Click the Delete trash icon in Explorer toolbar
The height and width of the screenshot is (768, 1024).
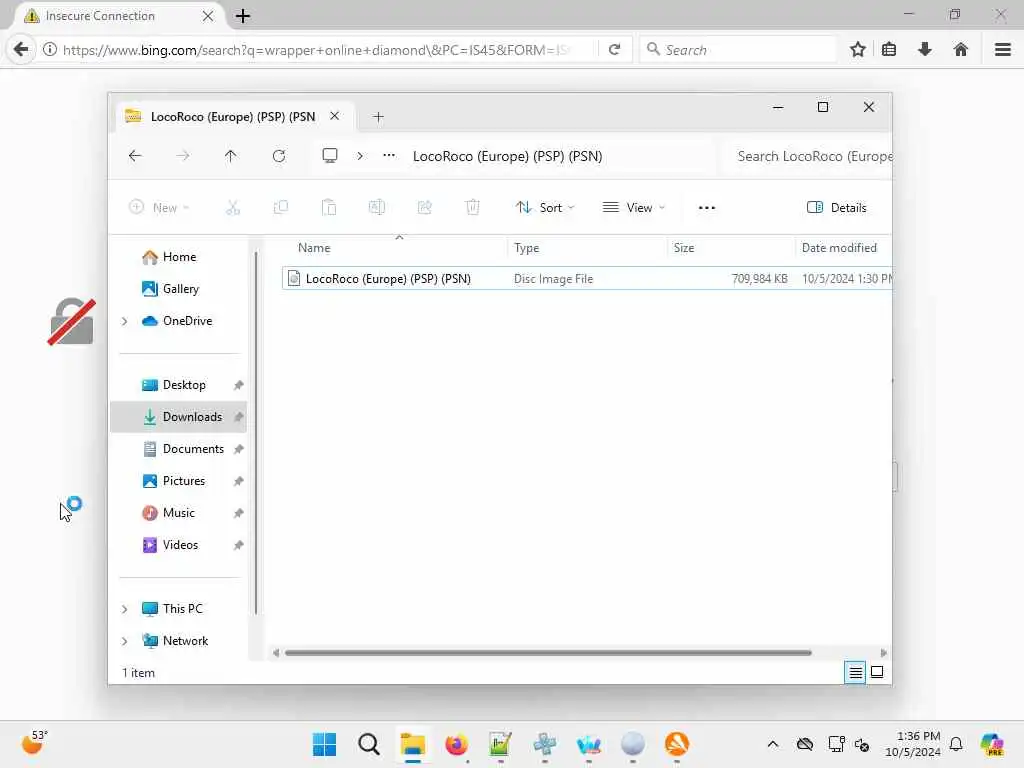[x=473, y=208]
